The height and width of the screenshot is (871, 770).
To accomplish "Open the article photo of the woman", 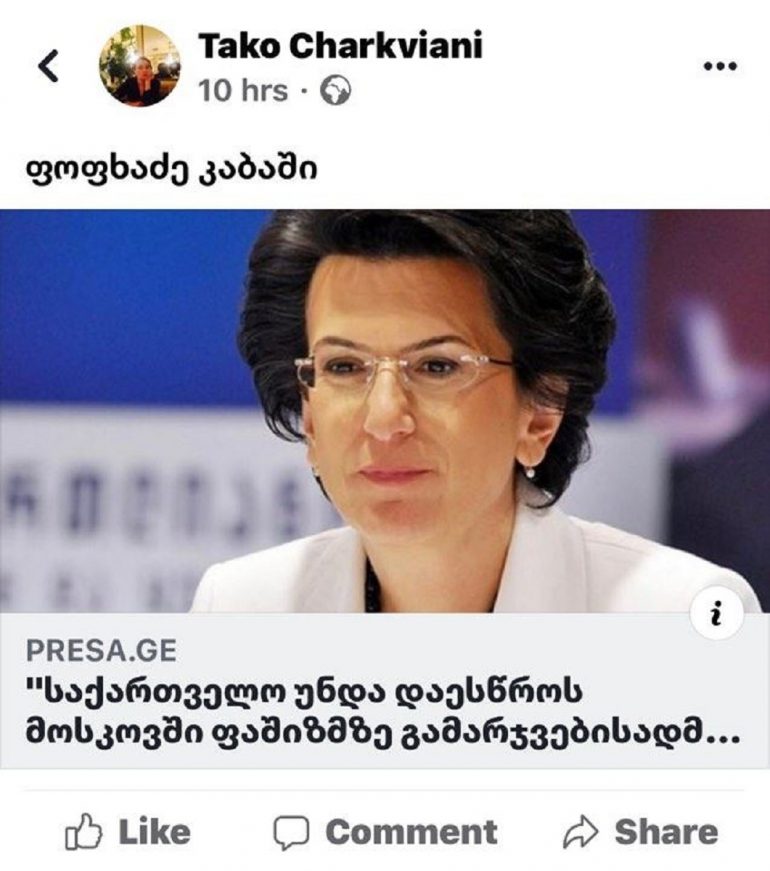I will click(x=385, y=411).
